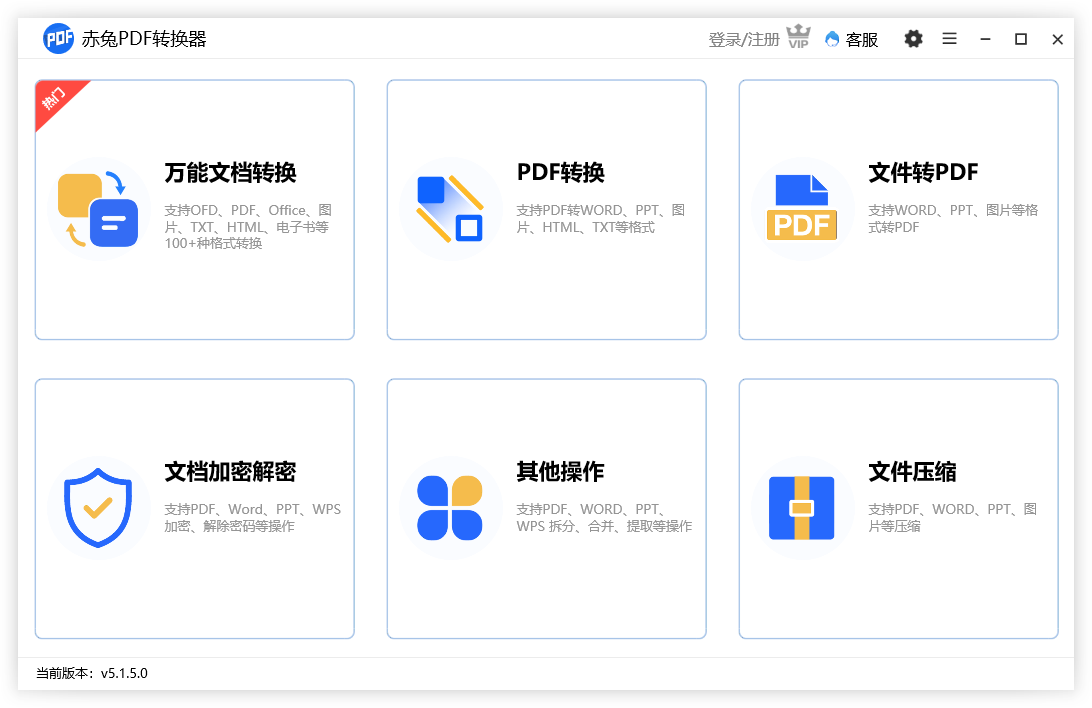
Task: Open the 登录/注册 link
Action: (x=745, y=38)
